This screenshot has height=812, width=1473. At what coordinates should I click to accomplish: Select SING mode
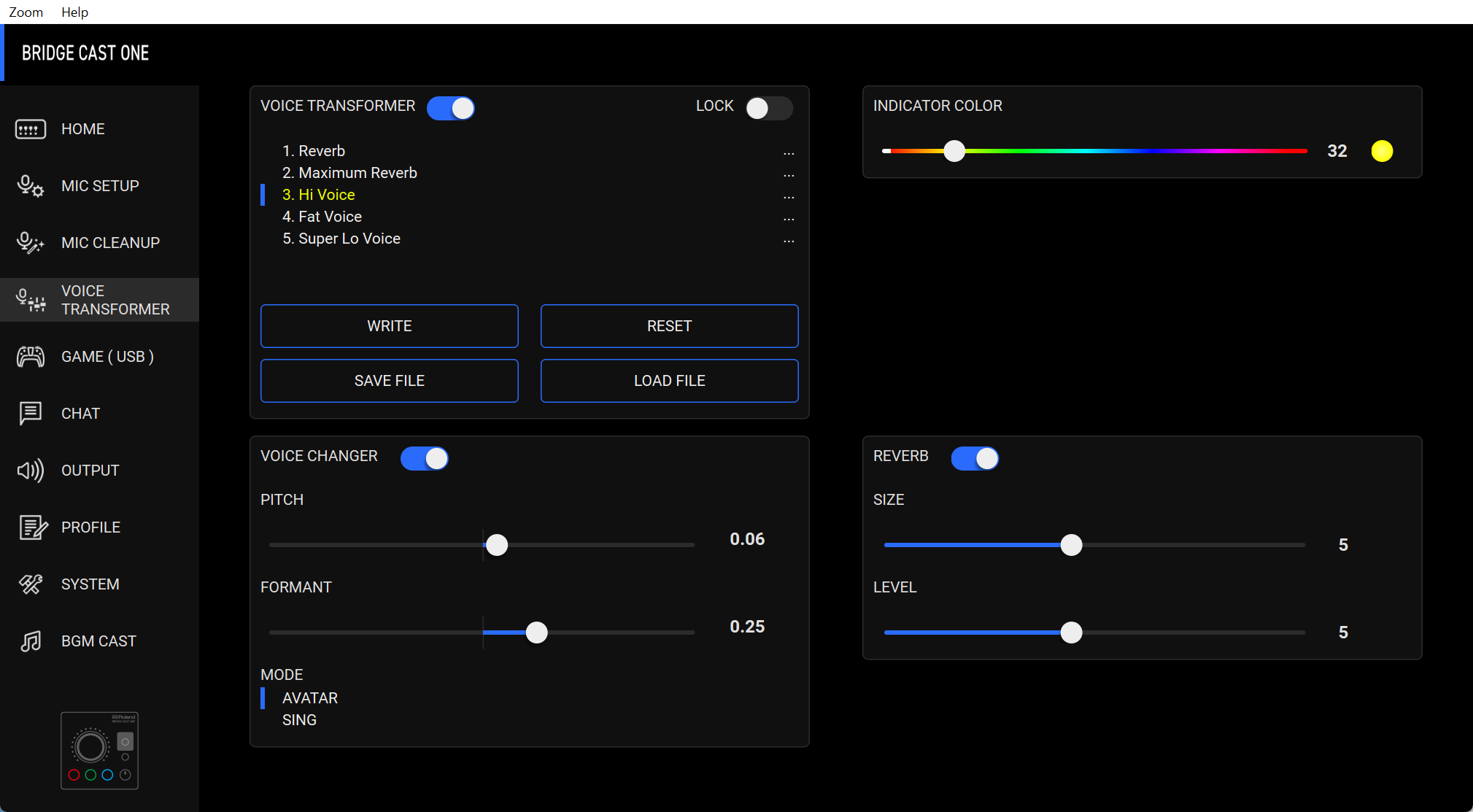pos(299,720)
